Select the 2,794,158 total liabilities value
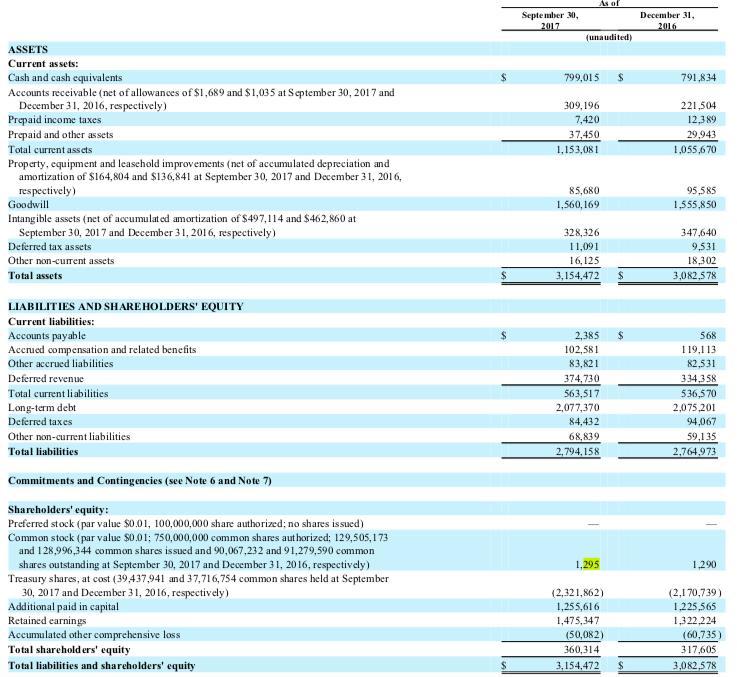 (578, 451)
